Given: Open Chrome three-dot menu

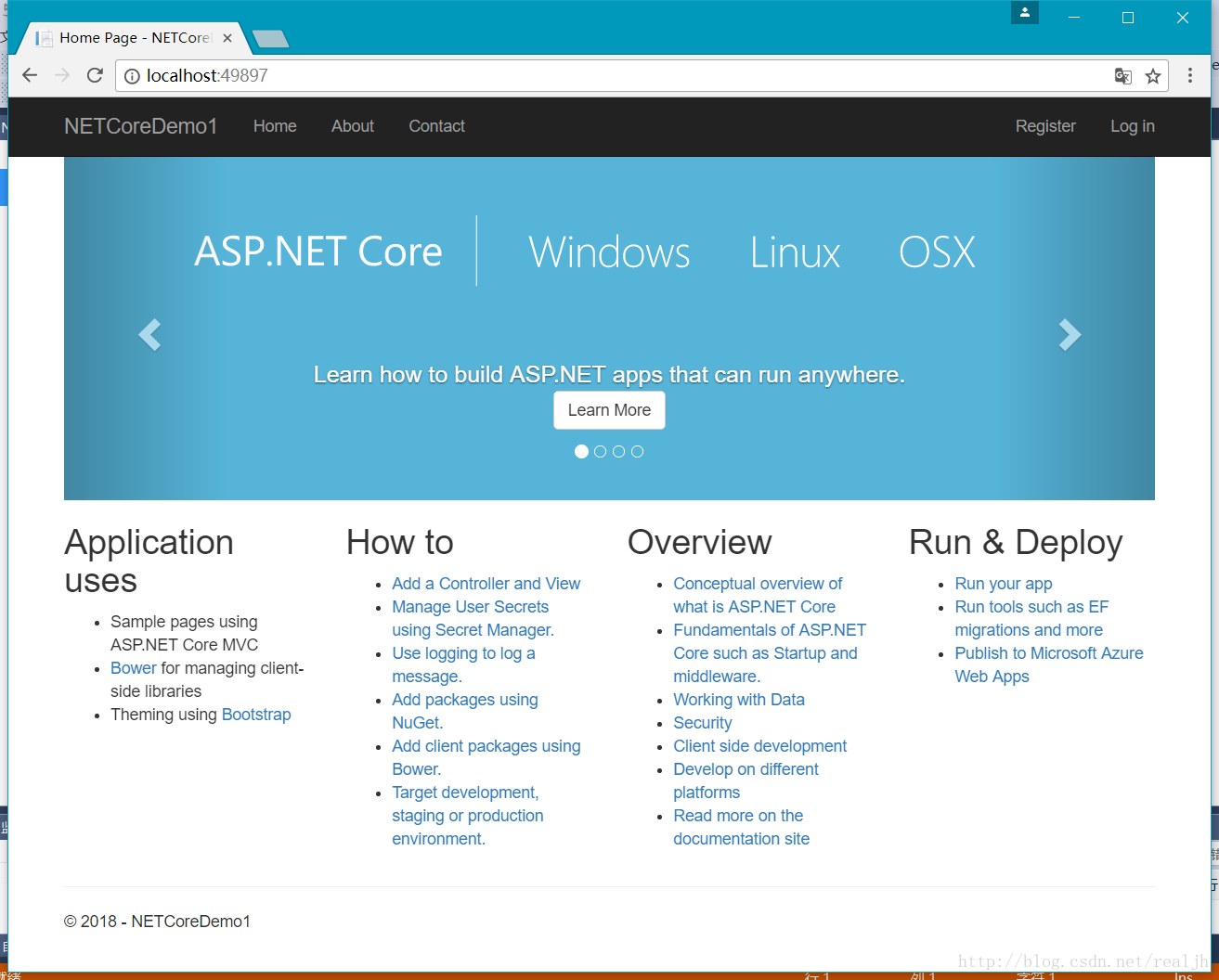Looking at the screenshot, I should point(1190,75).
